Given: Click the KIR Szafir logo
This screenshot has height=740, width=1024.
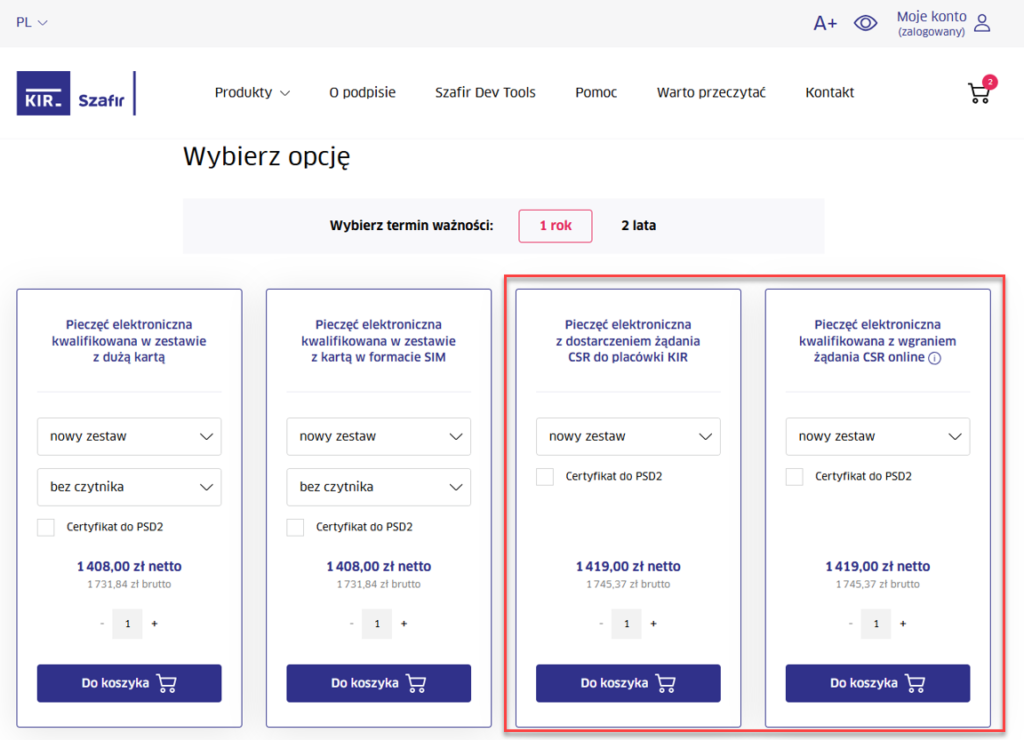Looking at the screenshot, I should (75, 93).
